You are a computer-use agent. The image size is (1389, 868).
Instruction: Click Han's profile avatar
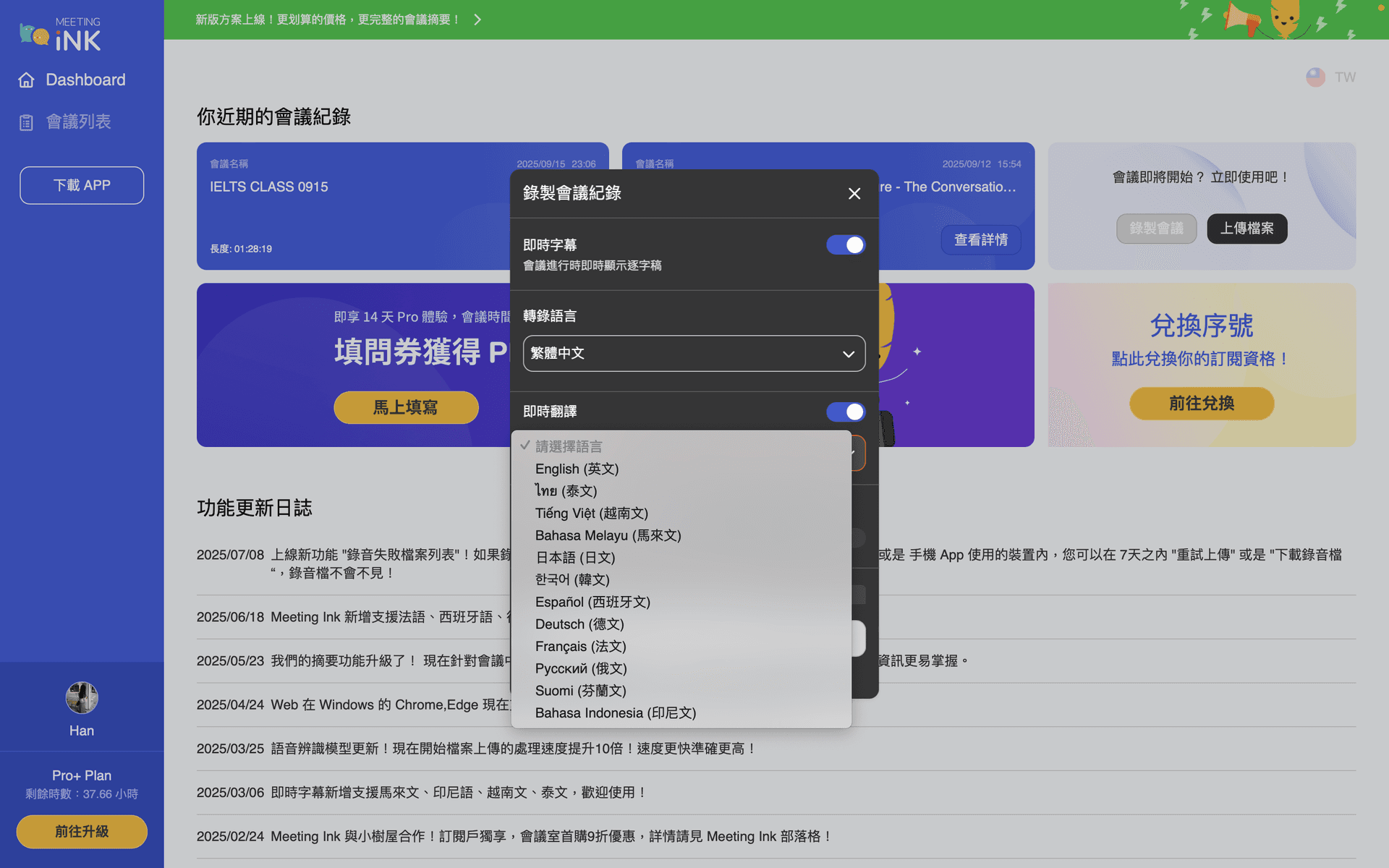(82, 698)
